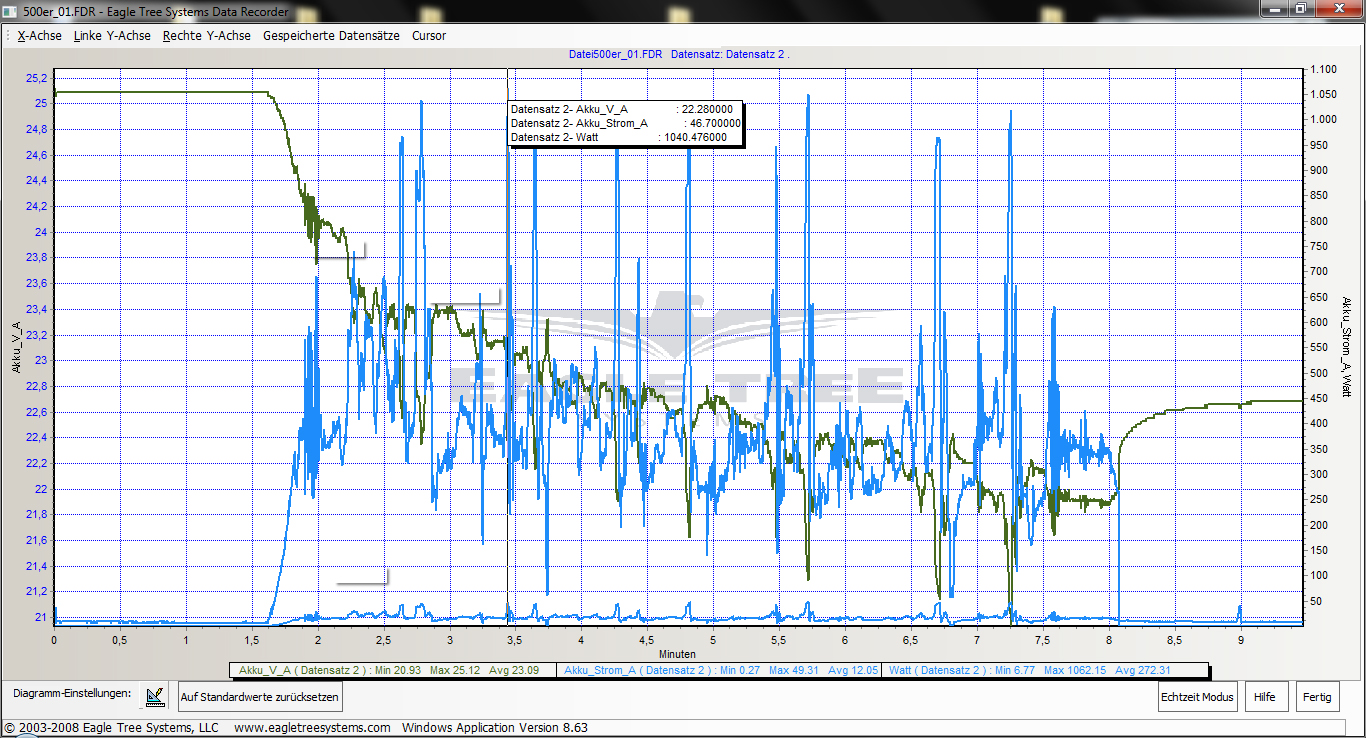
Task: Click the Minuten x-axis label
Action: [678, 653]
